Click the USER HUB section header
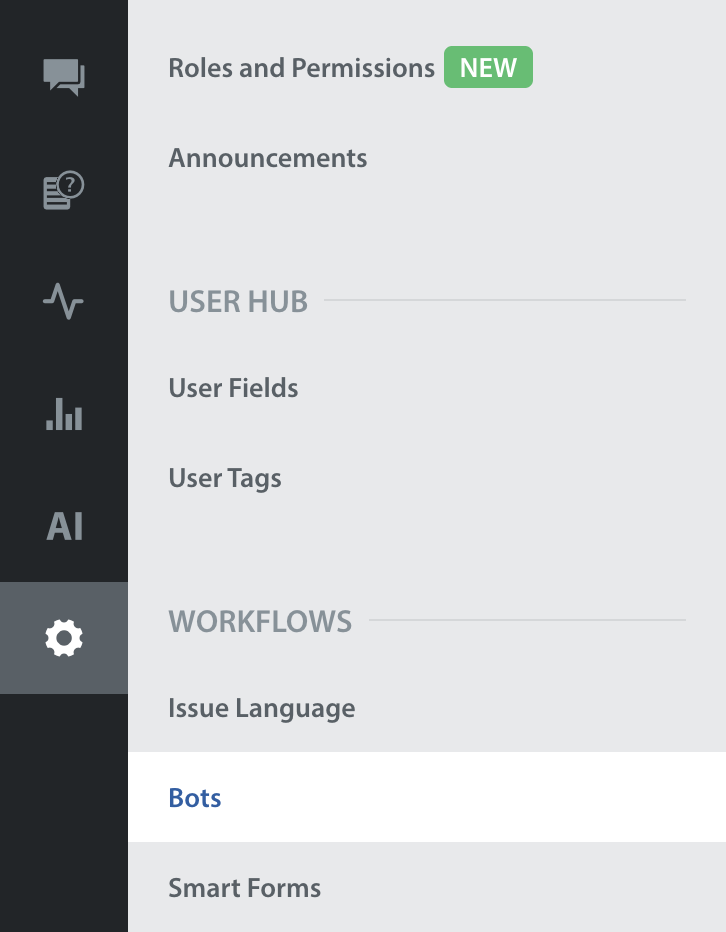The image size is (726, 932). pyautogui.click(x=238, y=301)
